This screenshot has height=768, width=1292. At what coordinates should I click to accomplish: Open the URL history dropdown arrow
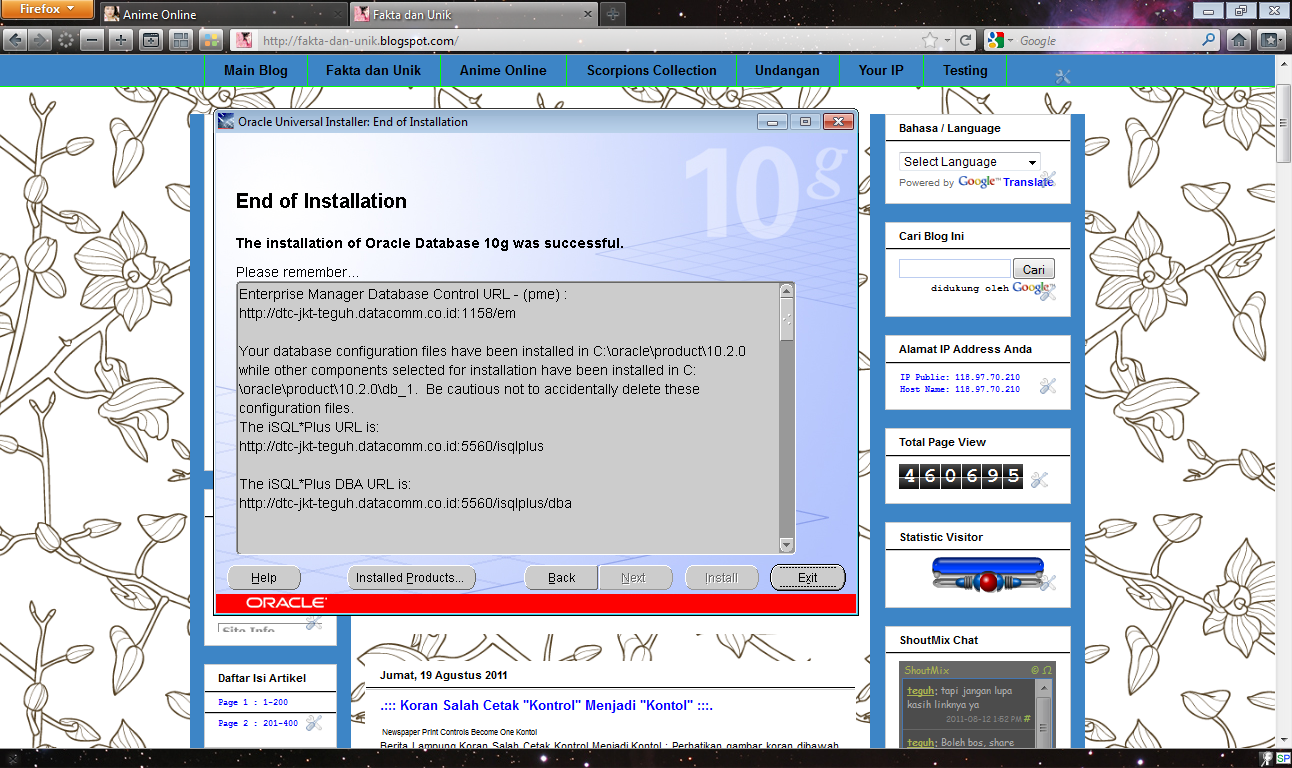click(x=948, y=41)
